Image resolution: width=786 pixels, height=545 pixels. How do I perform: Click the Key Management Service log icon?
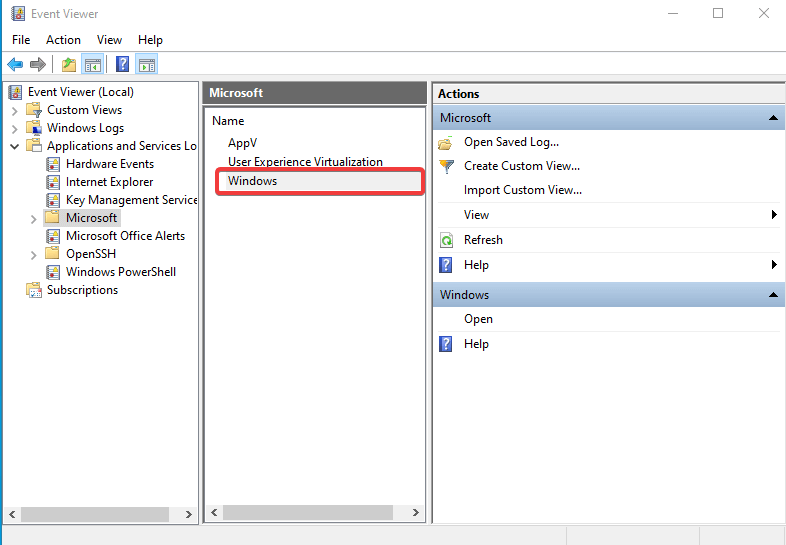point(53,200)
